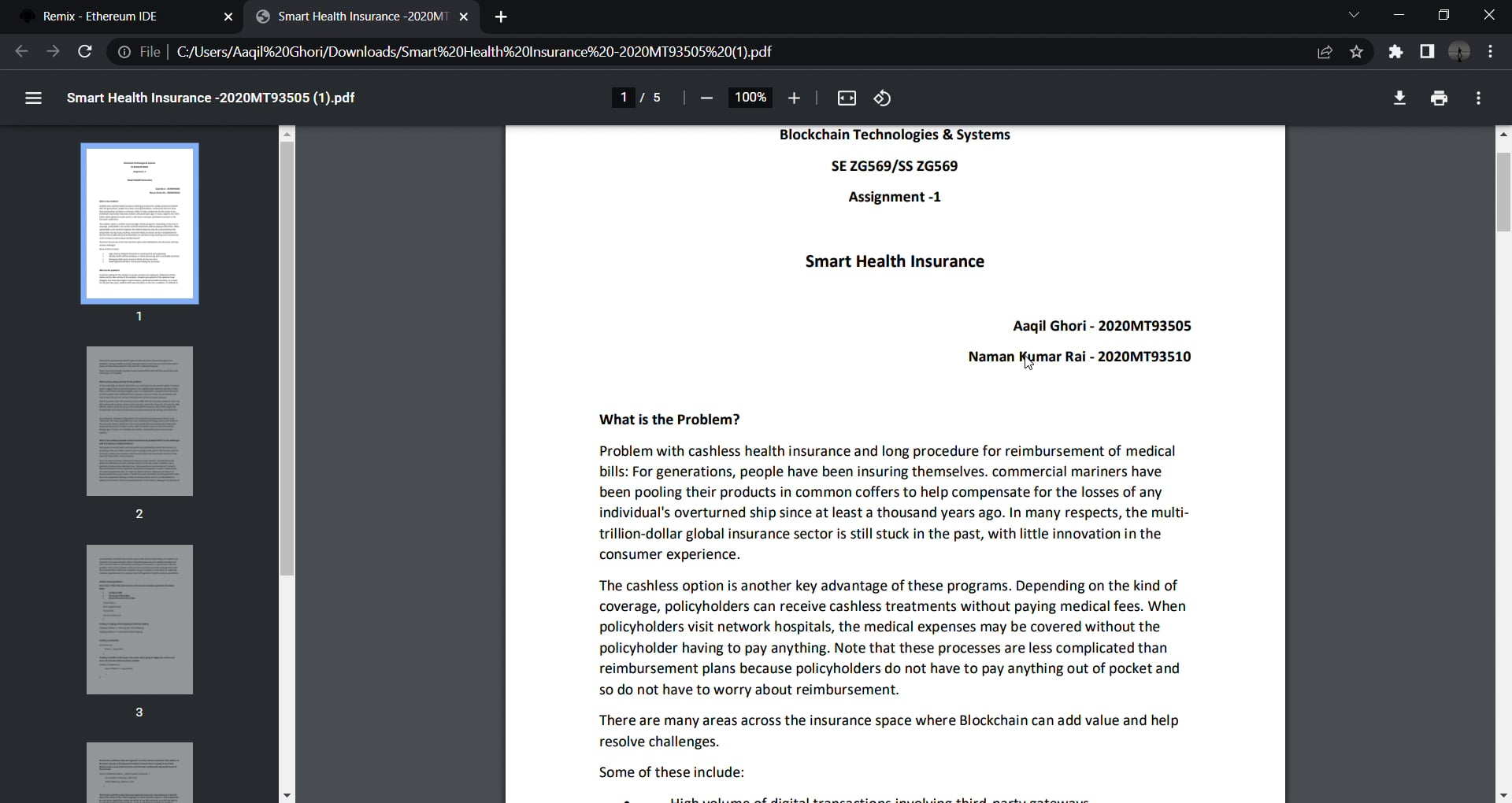This screenshot has width=1512, height=803.
Task: Toggle Chrome's side panel
Action: tap(1427, 52)
